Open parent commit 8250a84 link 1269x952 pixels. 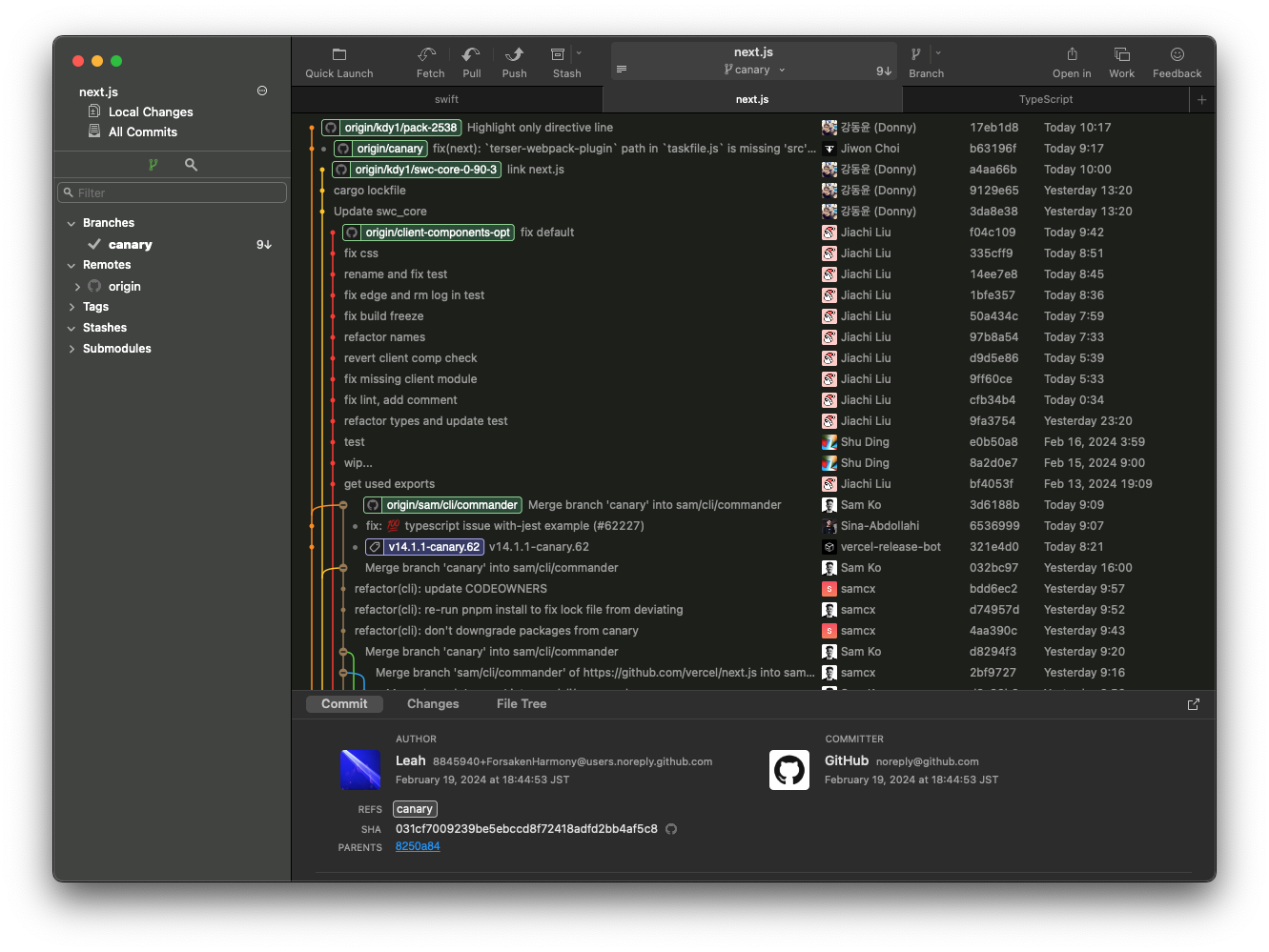point(418,846)
